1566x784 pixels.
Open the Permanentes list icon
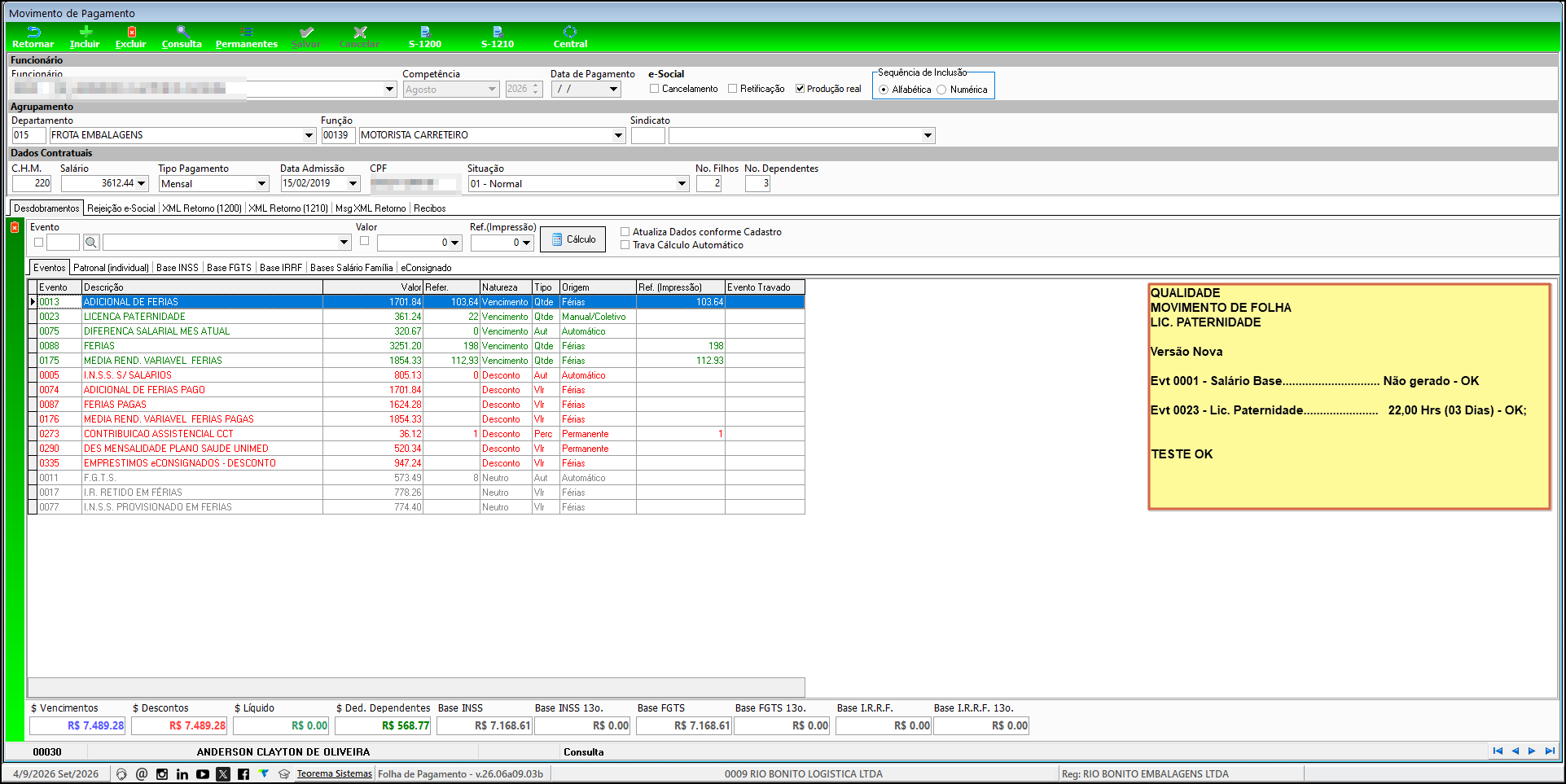coord(247,32)
